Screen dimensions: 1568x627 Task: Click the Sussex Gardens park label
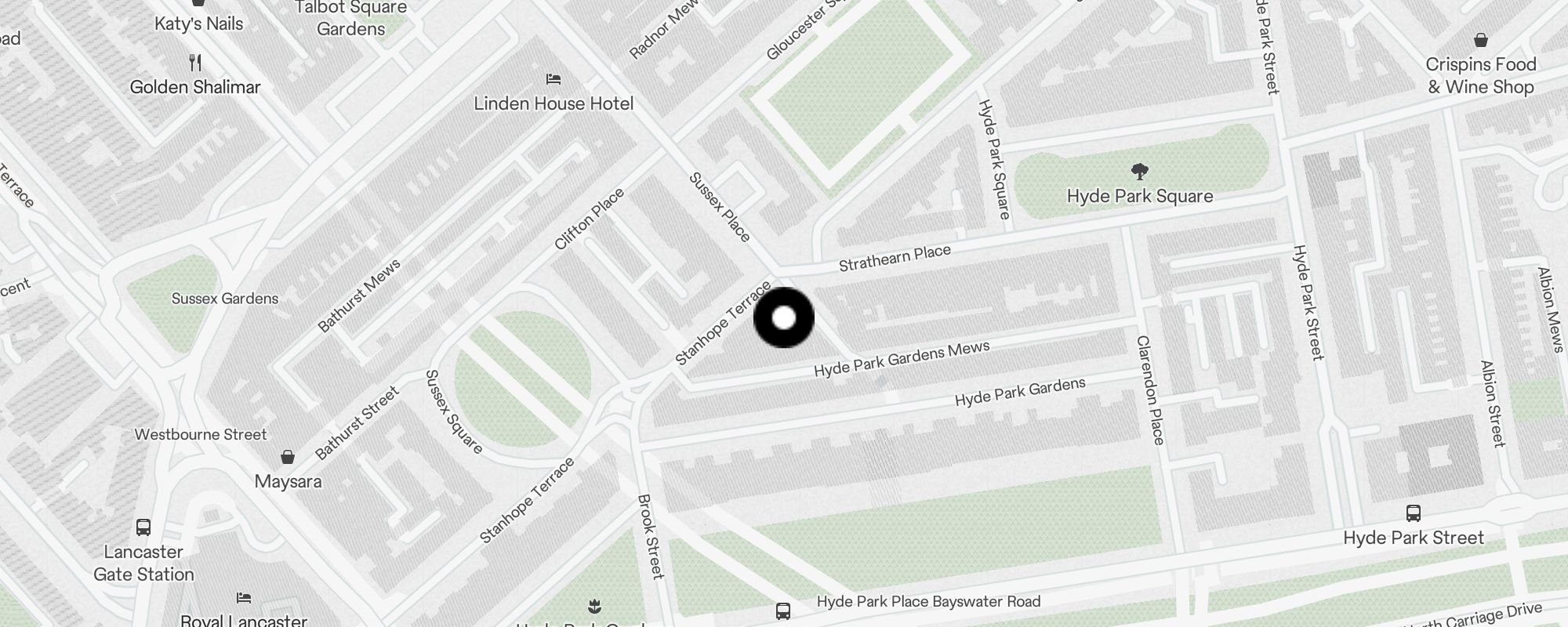[x=225, y=299]
